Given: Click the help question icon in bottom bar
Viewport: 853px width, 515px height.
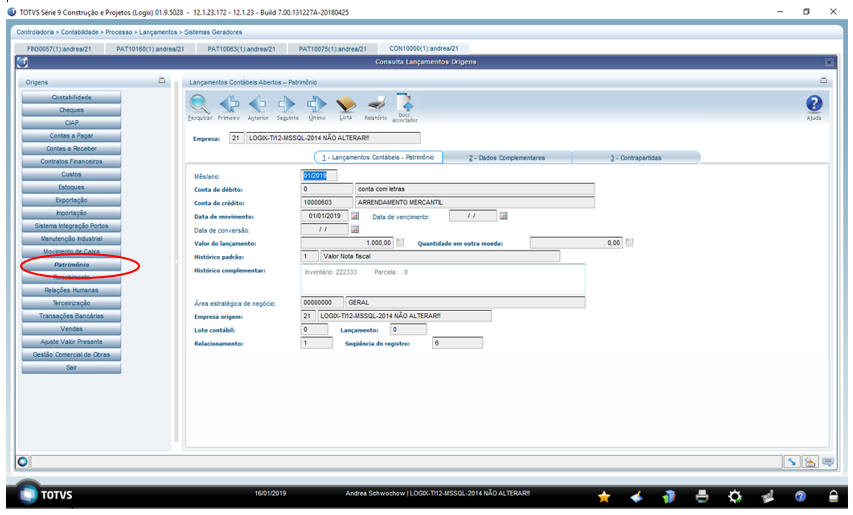Looking at the screenshot, I should [x=800, y=496].
